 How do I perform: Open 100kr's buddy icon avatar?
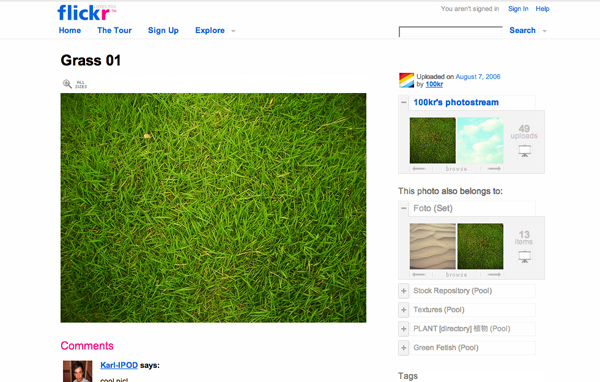(406, 80)
